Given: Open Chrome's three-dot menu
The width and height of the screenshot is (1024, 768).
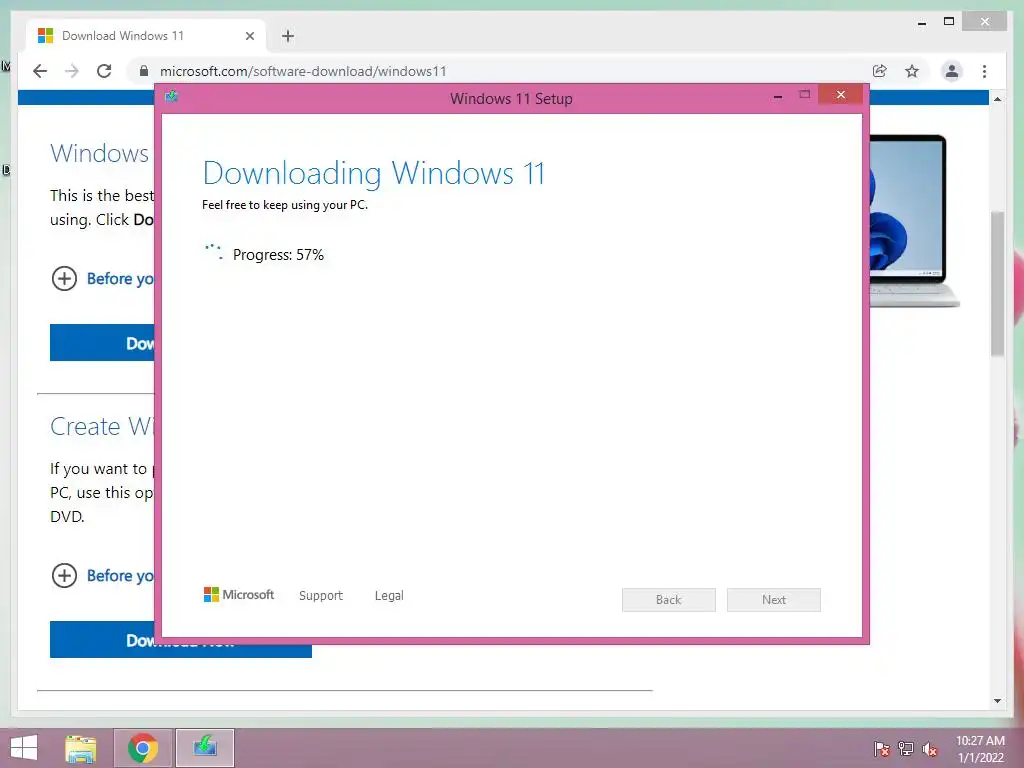Looking at the screenshot, I should 984,71.
